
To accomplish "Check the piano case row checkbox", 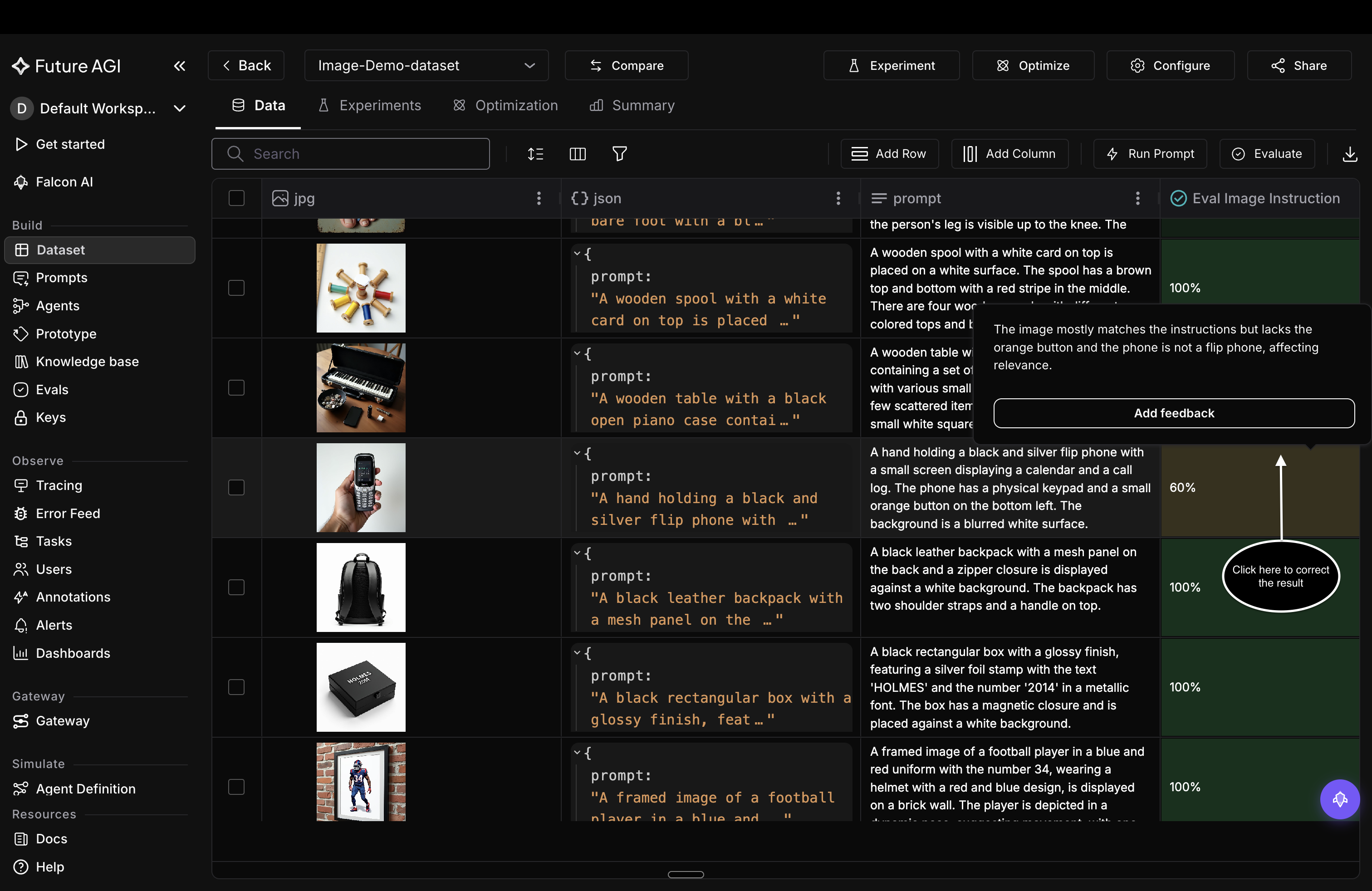I will (x=236, y=388).
